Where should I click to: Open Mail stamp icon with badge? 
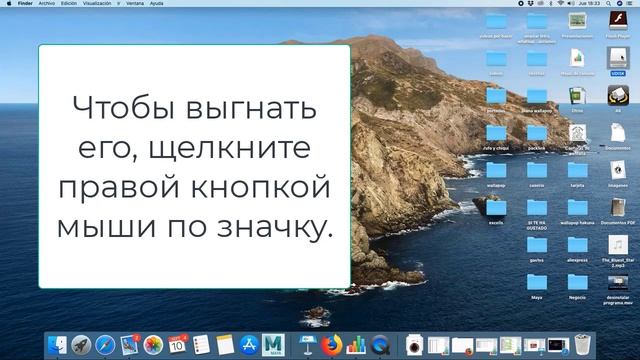tap(129, 345)
